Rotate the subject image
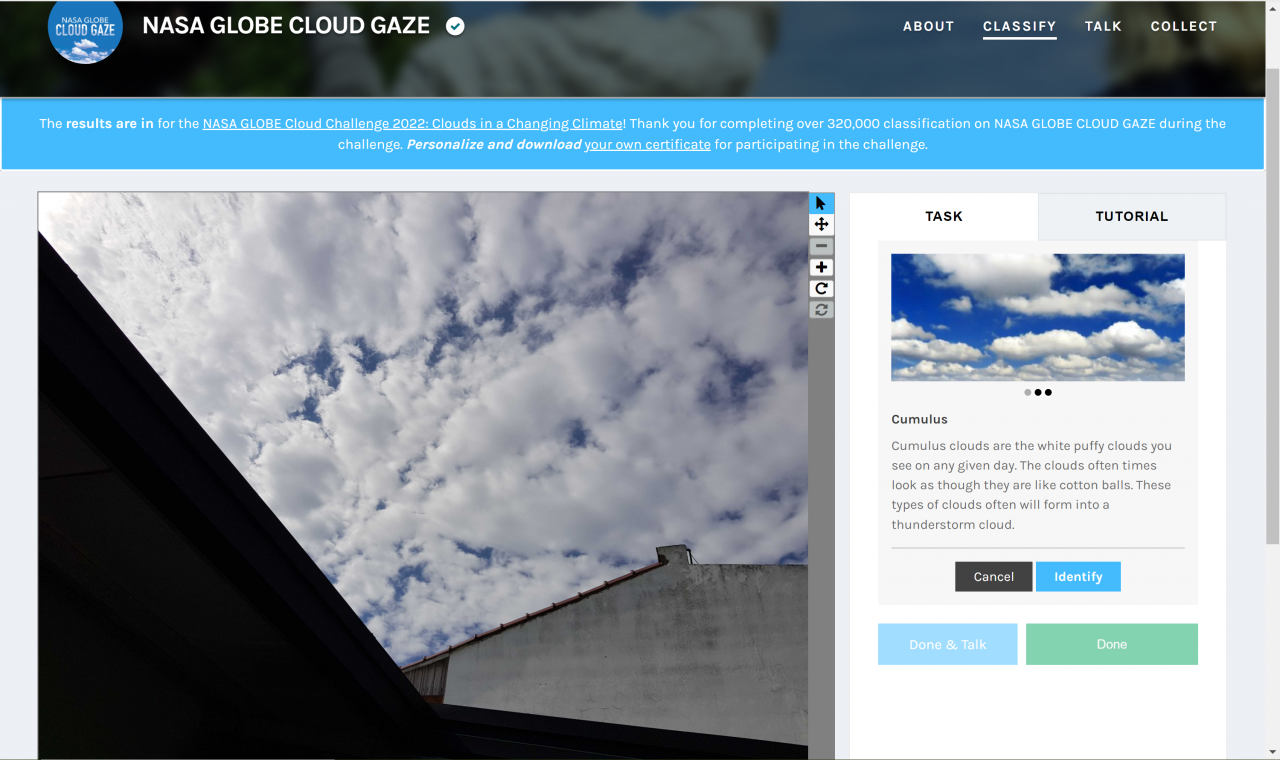Viewport: 1280px width, 760px height. (x=821, y=289)
